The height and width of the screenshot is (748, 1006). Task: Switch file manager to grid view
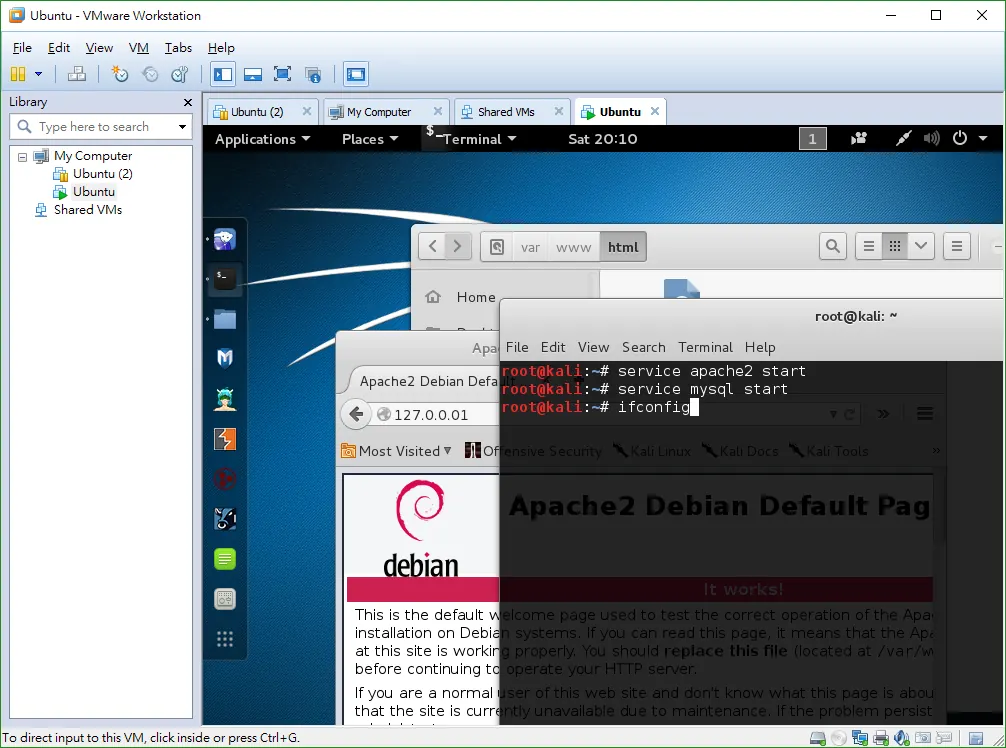[x=895, y=246]
